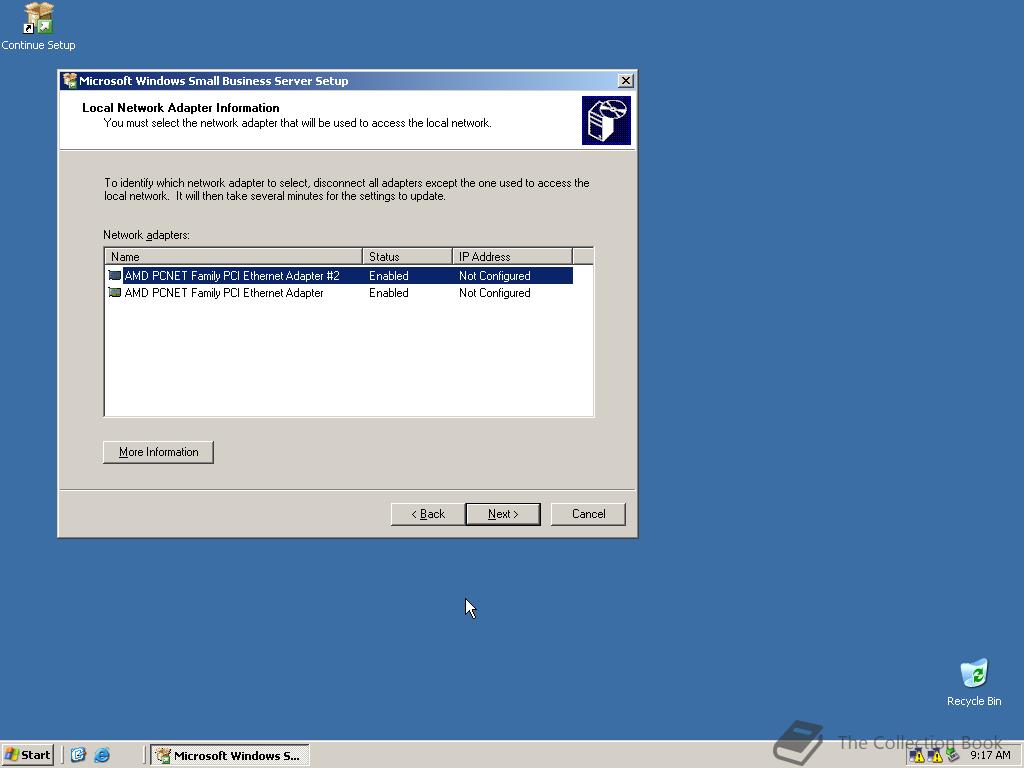Open the leftmost network warning tray icon

pos(917,756)
